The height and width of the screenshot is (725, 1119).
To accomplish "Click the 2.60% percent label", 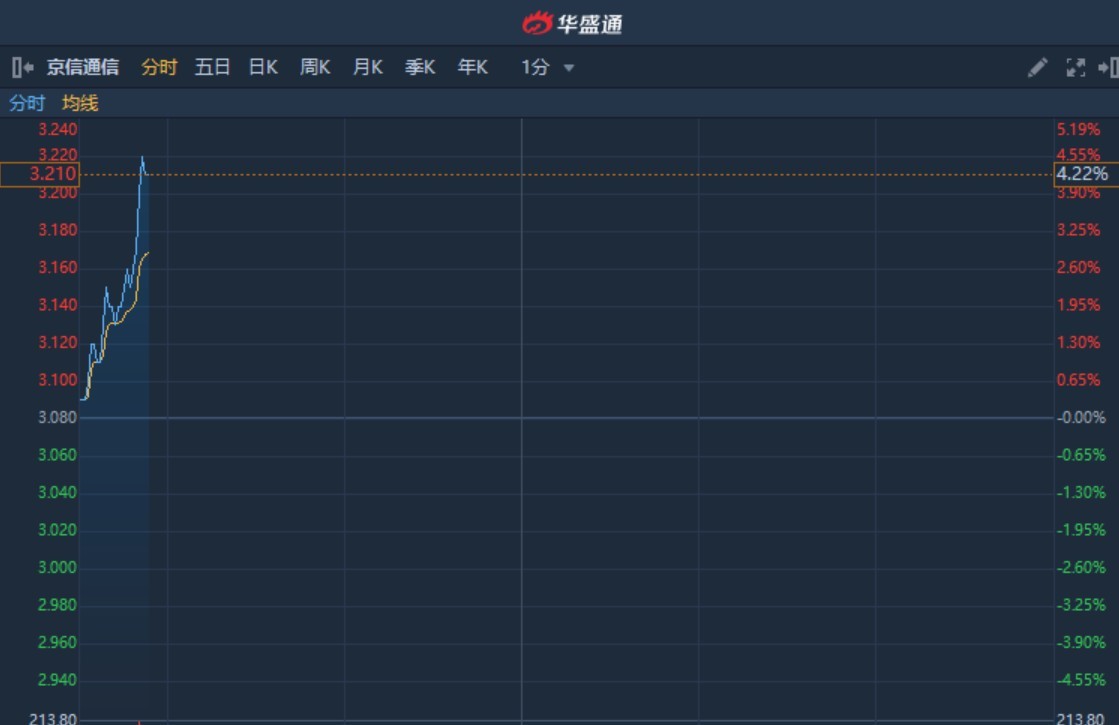I will click(x=1078, y=268).
